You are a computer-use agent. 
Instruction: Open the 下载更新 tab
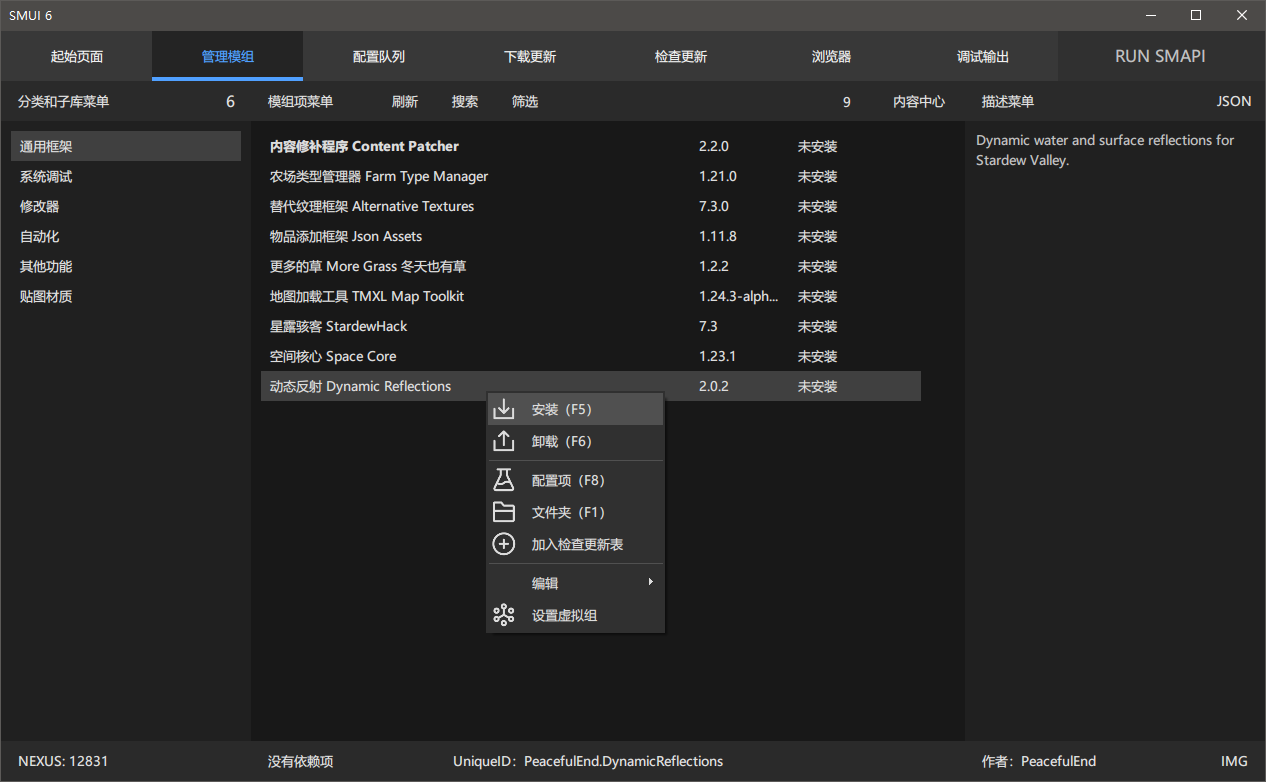(x=530, y=56)
